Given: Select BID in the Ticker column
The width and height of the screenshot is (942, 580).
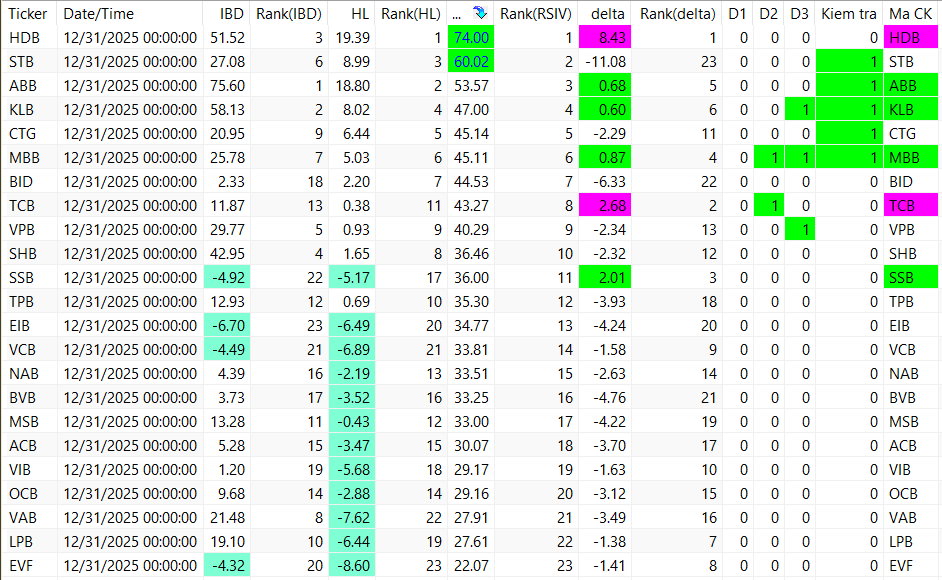Looking at the screenshot, I should pos(21,182).
